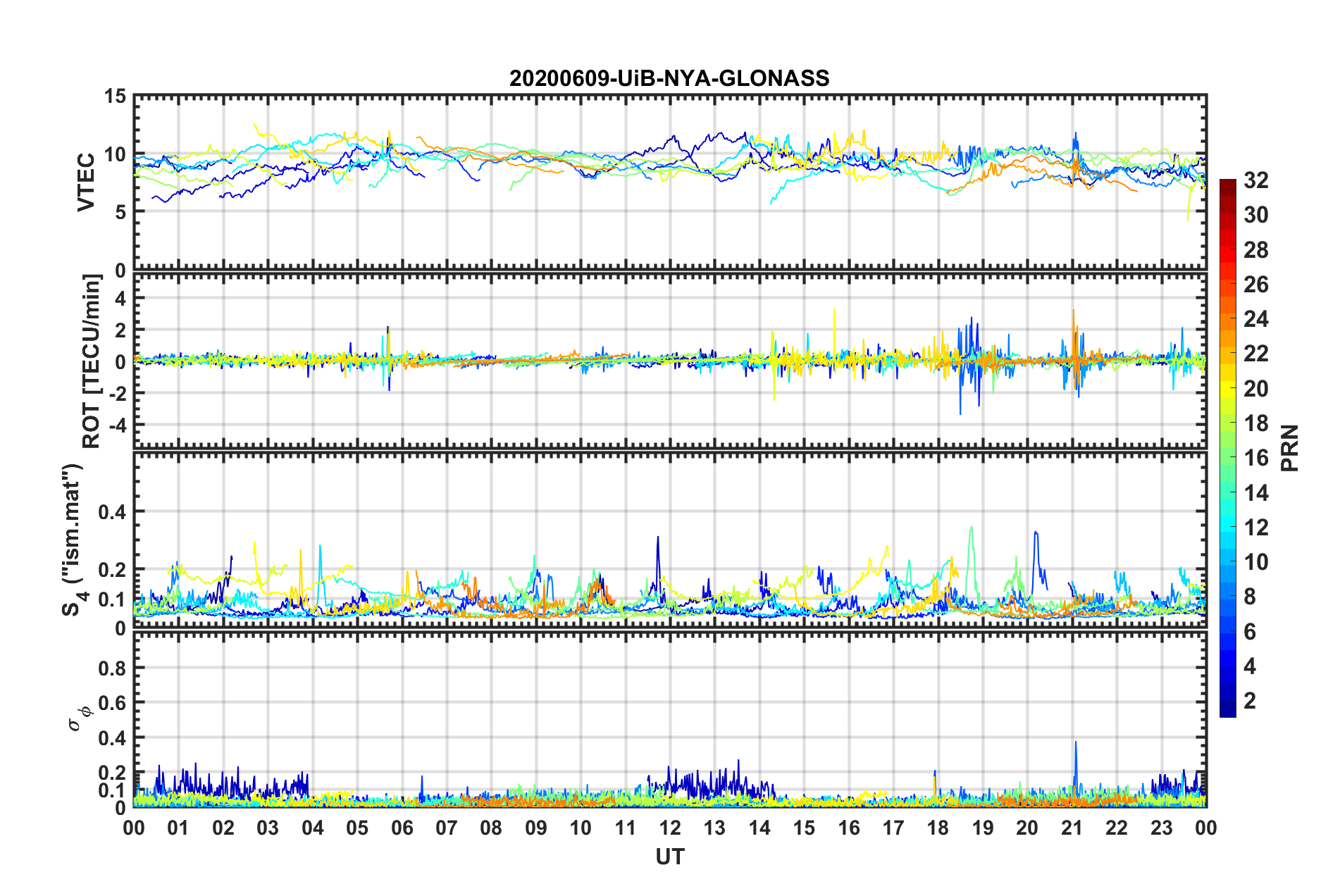Click colorbar tick value 2

click(1250, 700)
